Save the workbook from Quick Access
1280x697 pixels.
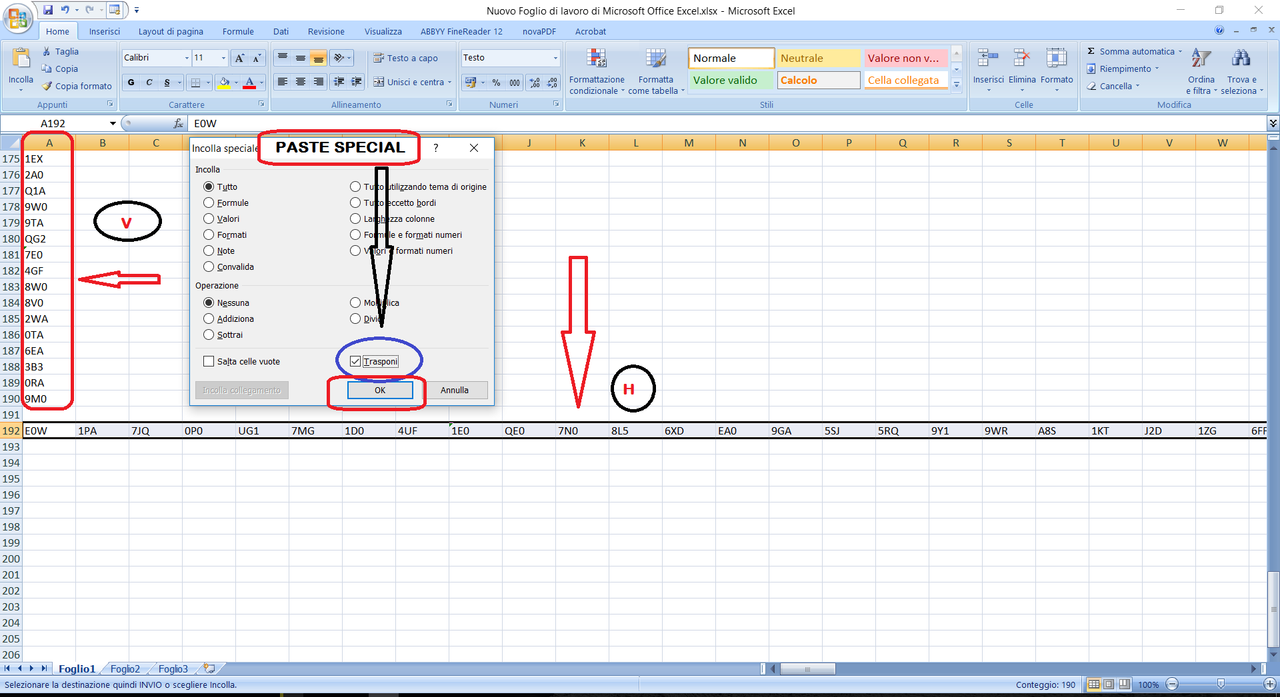pyautogui.click(x=47, y=9)
